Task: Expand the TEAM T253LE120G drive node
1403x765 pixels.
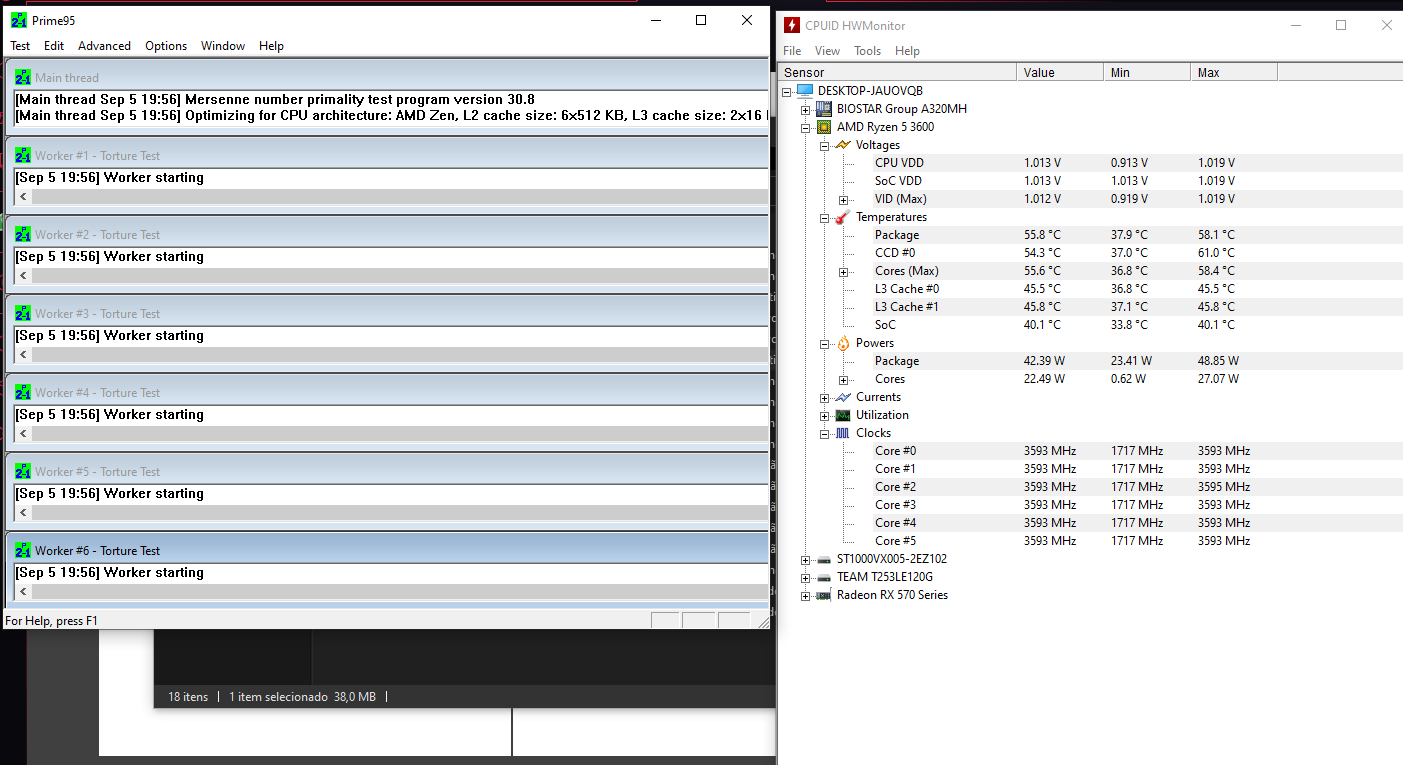Action: click(806, 577)
